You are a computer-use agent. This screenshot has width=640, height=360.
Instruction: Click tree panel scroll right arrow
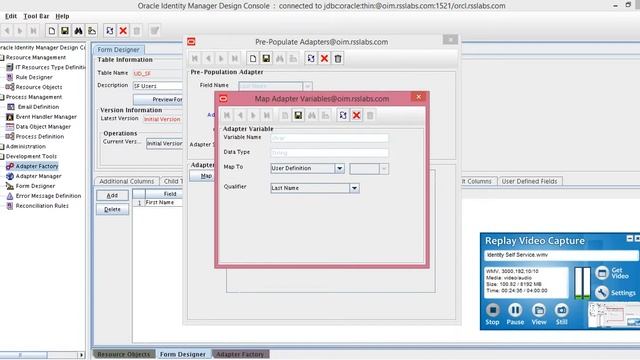click(x=82, y=355)
